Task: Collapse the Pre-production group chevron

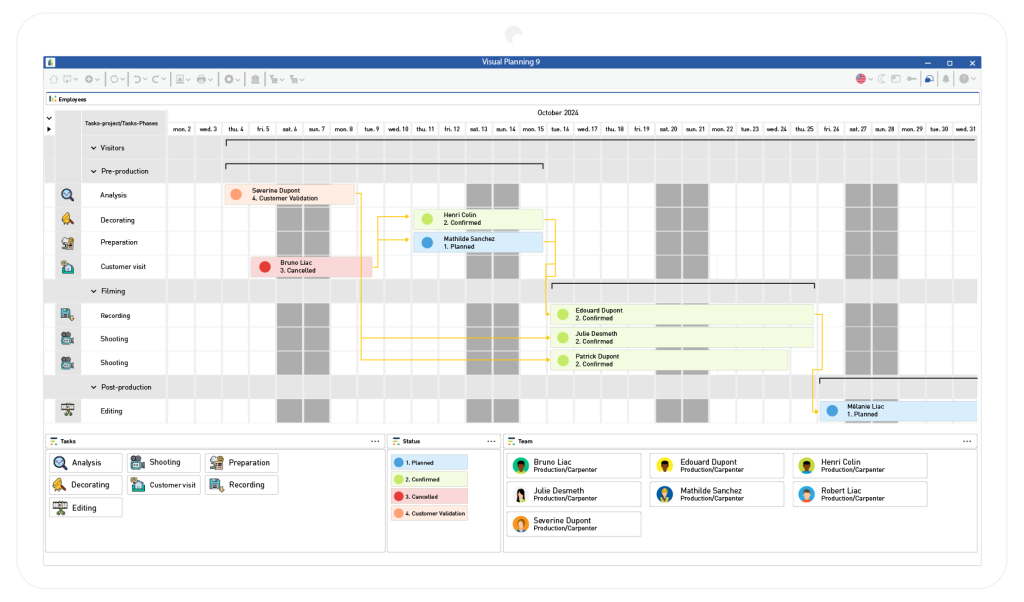Action: click(93, 172)
